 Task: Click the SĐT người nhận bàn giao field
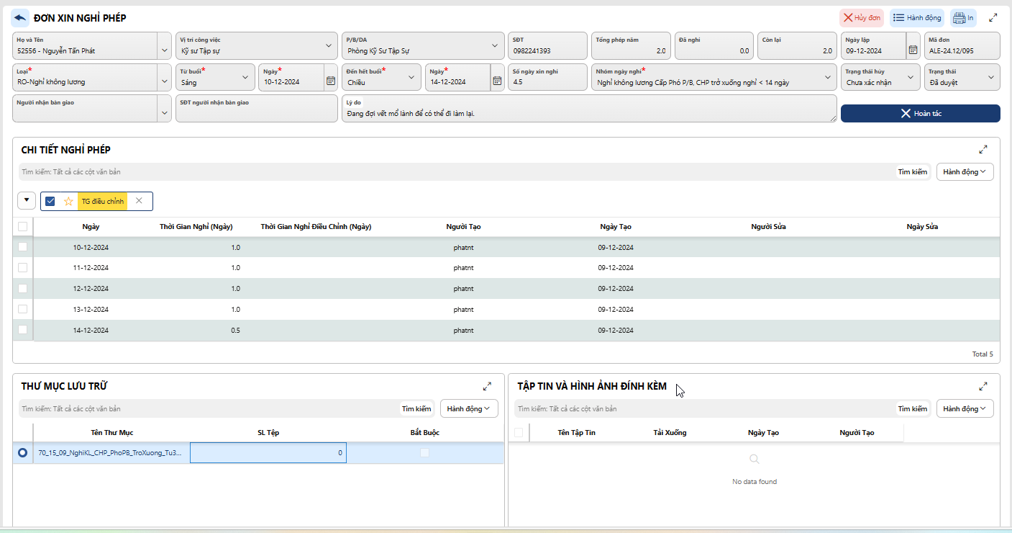[256, 108]
